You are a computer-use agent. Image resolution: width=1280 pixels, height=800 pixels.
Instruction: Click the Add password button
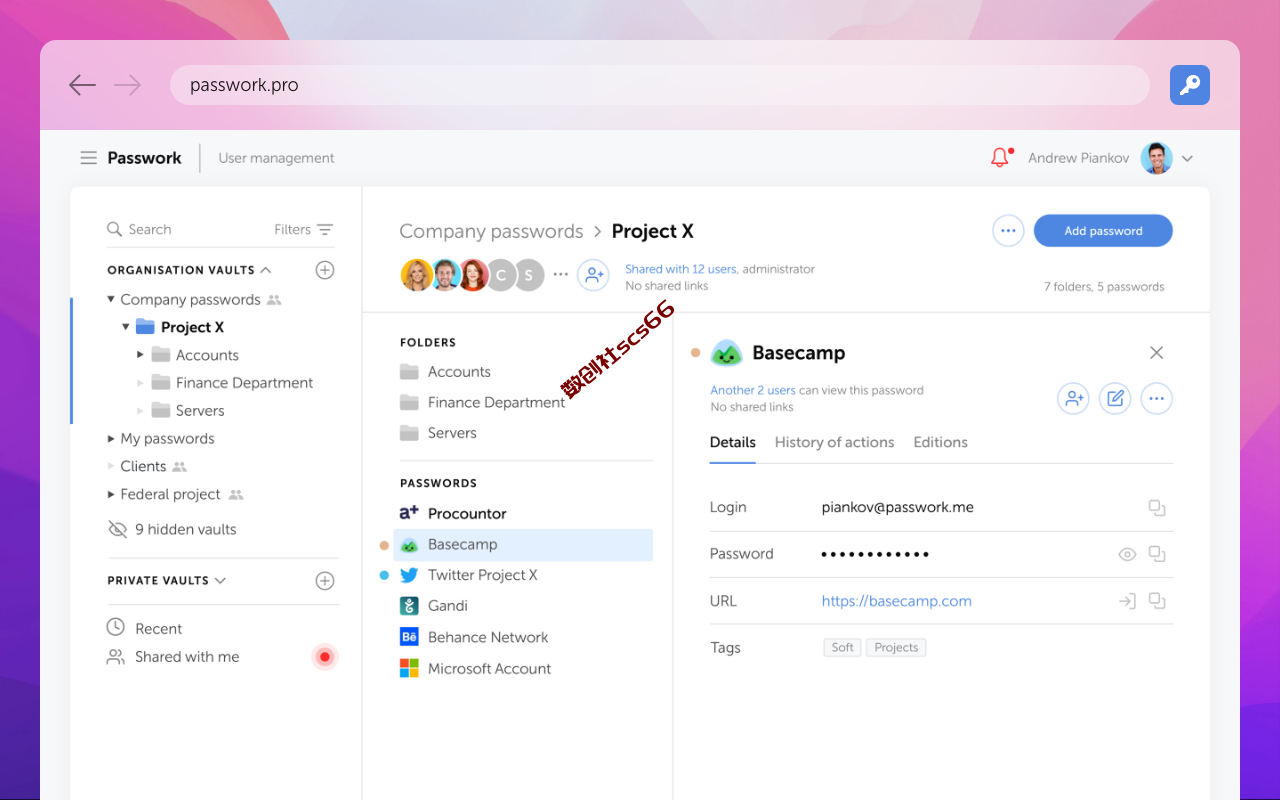pos(1103,231)
